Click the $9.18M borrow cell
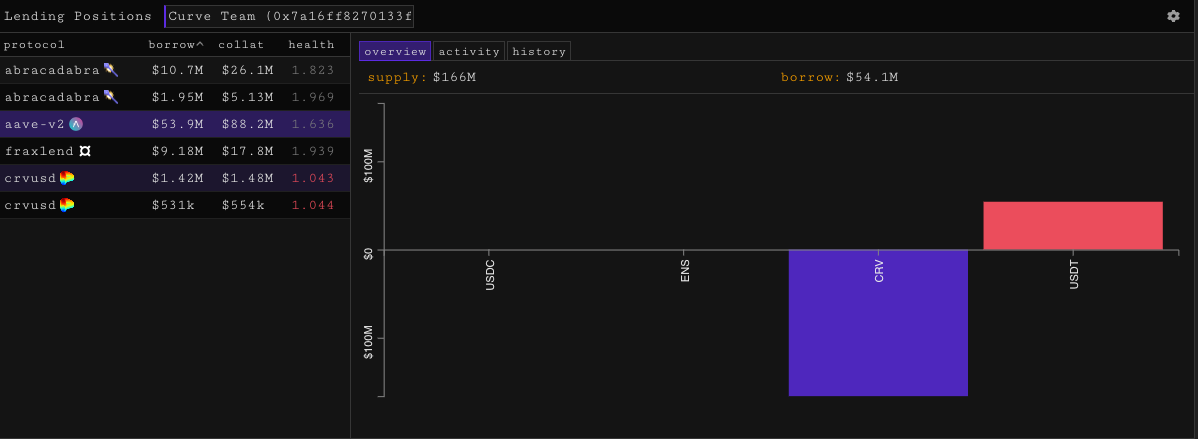The height and width of the screenshot is (439, 1198). pyautogui.click(x=177, y=151)
